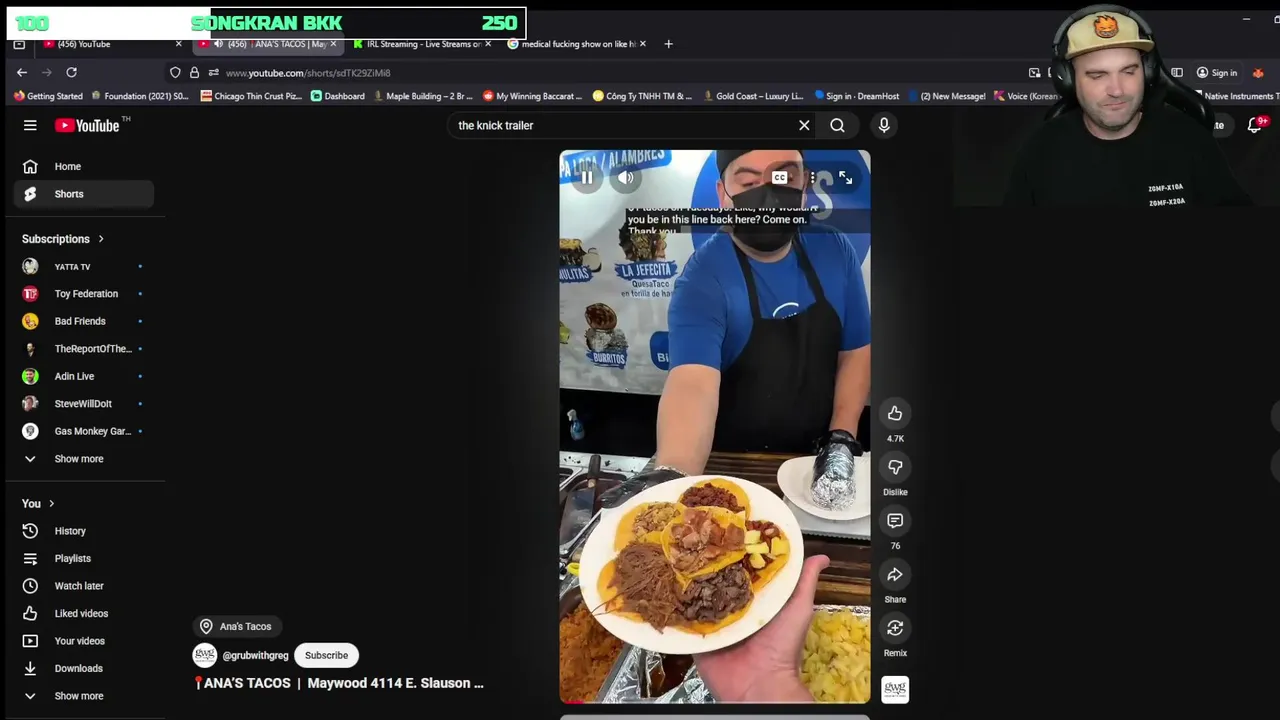Open the Maple Building bookmark
This screenshot has height=720, width=1280.
[x=423, y=96]
